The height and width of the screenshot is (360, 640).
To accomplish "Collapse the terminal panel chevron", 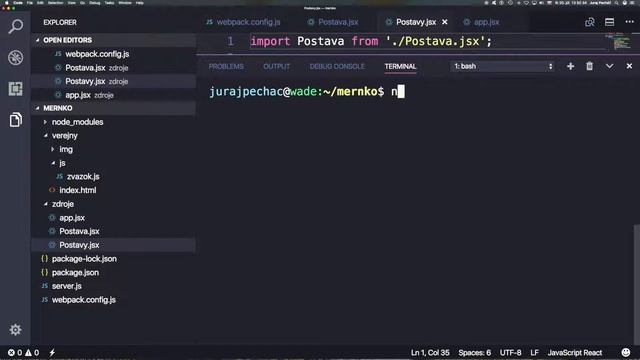I will [x=609, y=66].
